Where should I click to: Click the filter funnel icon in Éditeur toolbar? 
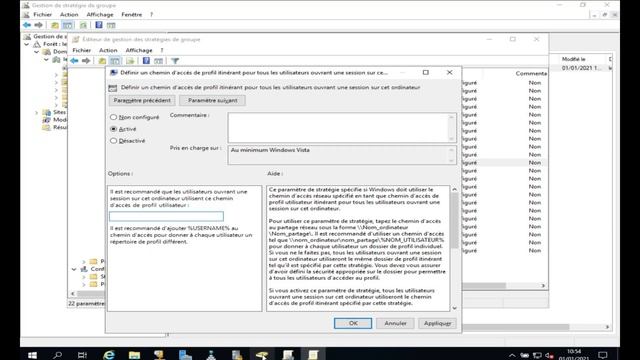[x=175, y=61]
